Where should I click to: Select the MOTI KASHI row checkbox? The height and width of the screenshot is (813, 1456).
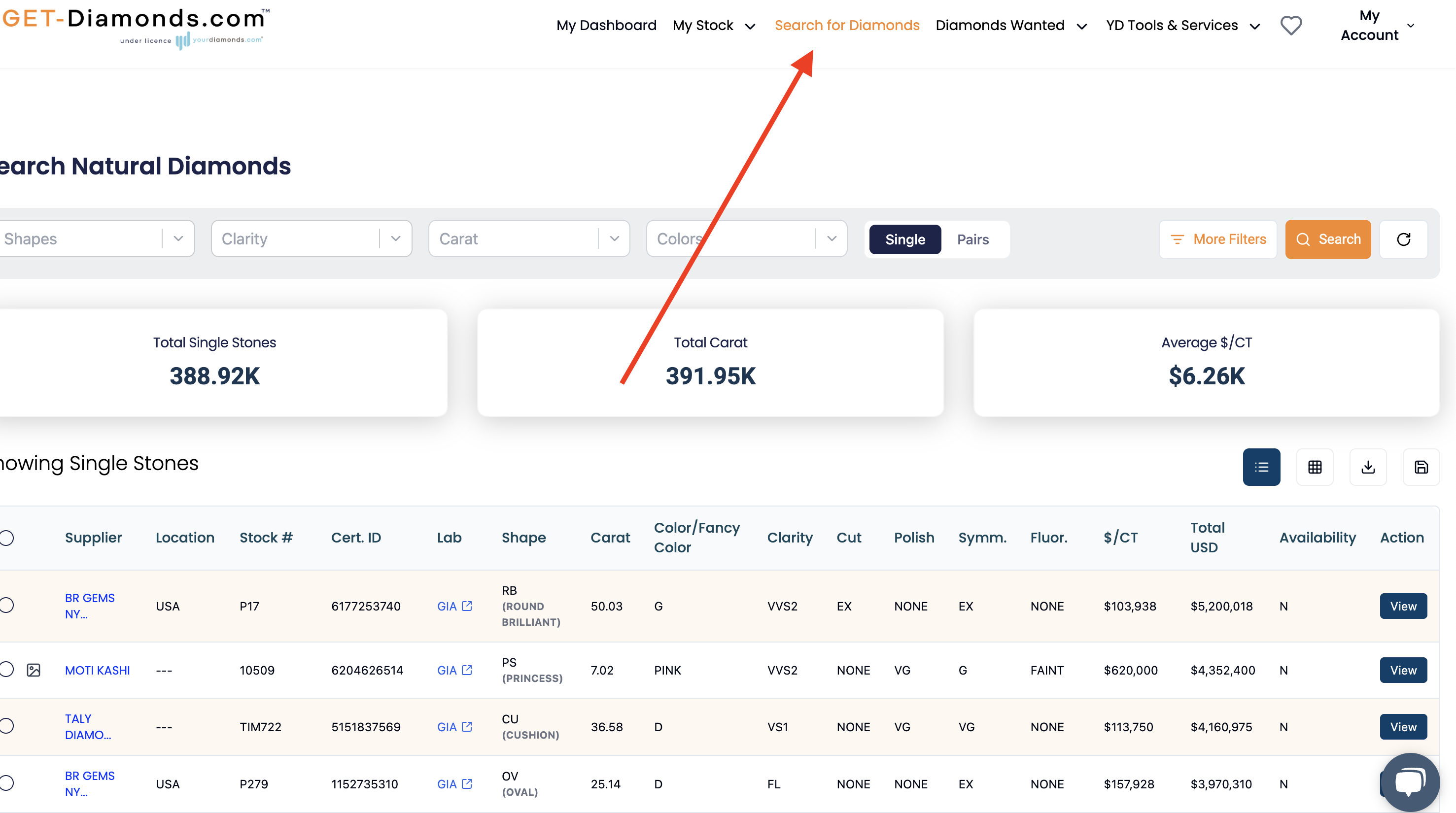tap(6, 670)
